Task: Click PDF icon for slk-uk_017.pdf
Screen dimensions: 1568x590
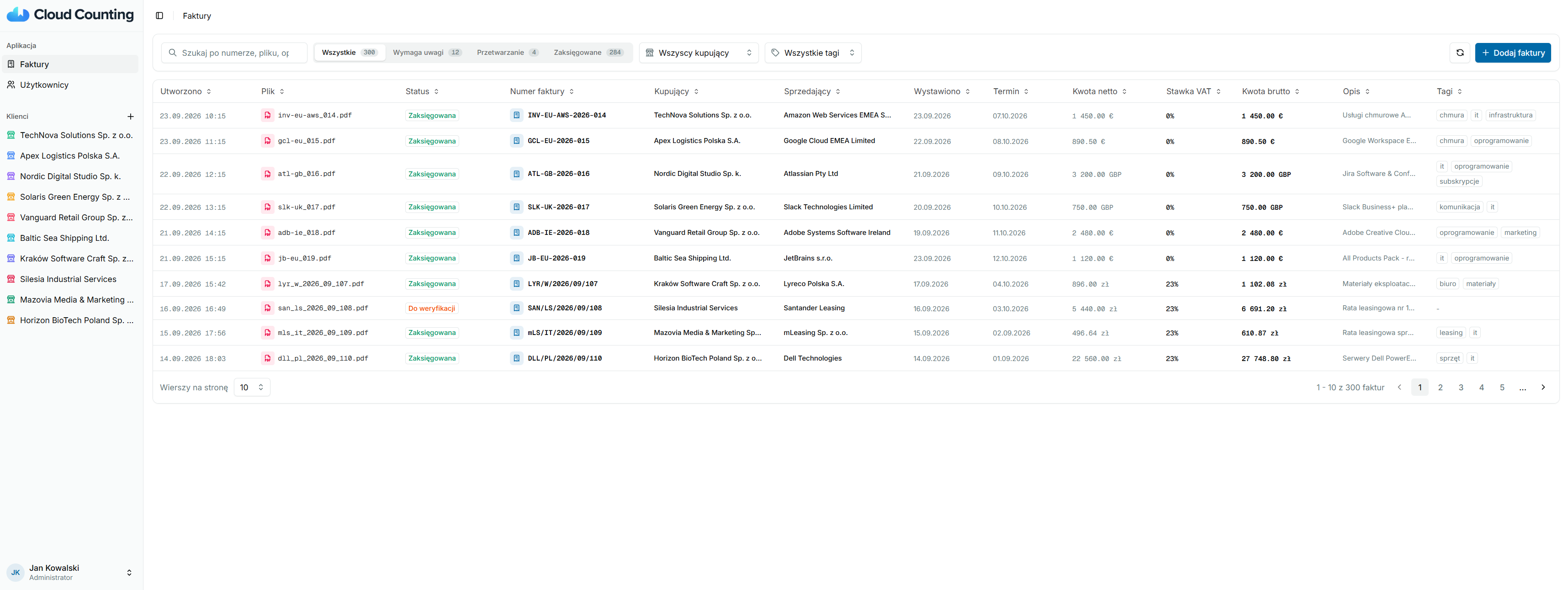Action: [x=267, y=207]
